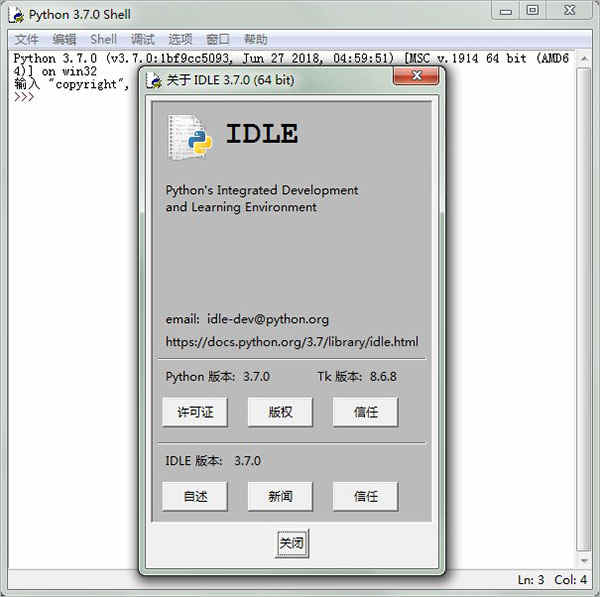This screenshot has width=600, height=597.
Task: Click the Tk 版本: 8.6.8 label
Action: [x=357, y=377]
